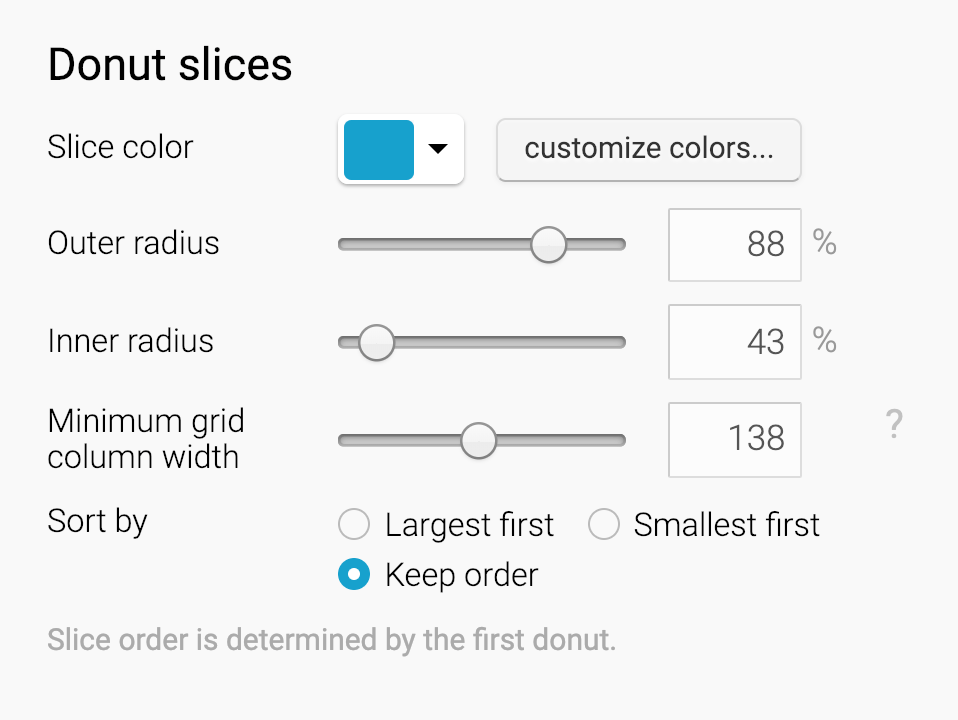958x720 pixels.
Task: Click the blue slice color swatch
Action: coord(379,150)
